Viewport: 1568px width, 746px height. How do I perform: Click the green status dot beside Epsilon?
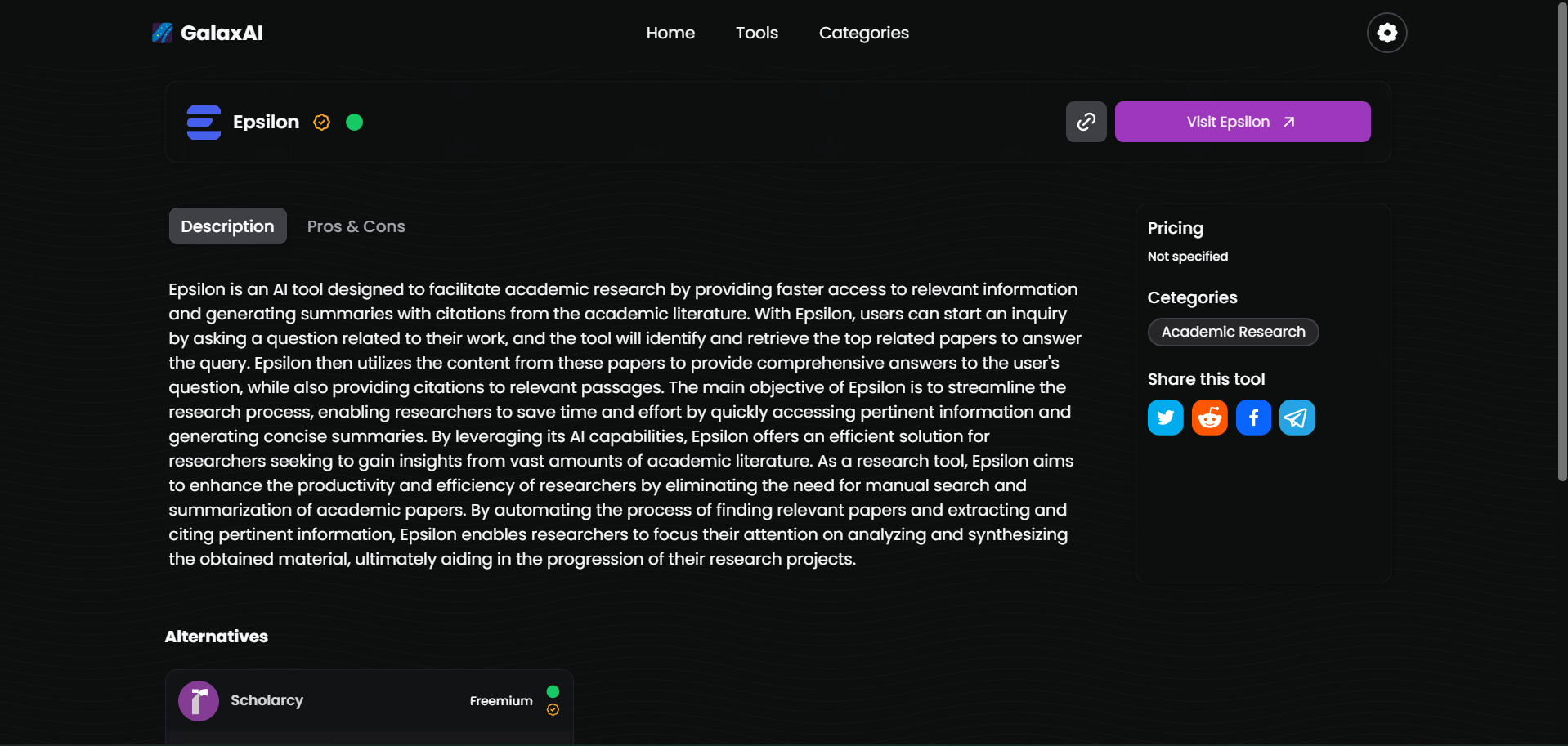click(x=354, y=122)
